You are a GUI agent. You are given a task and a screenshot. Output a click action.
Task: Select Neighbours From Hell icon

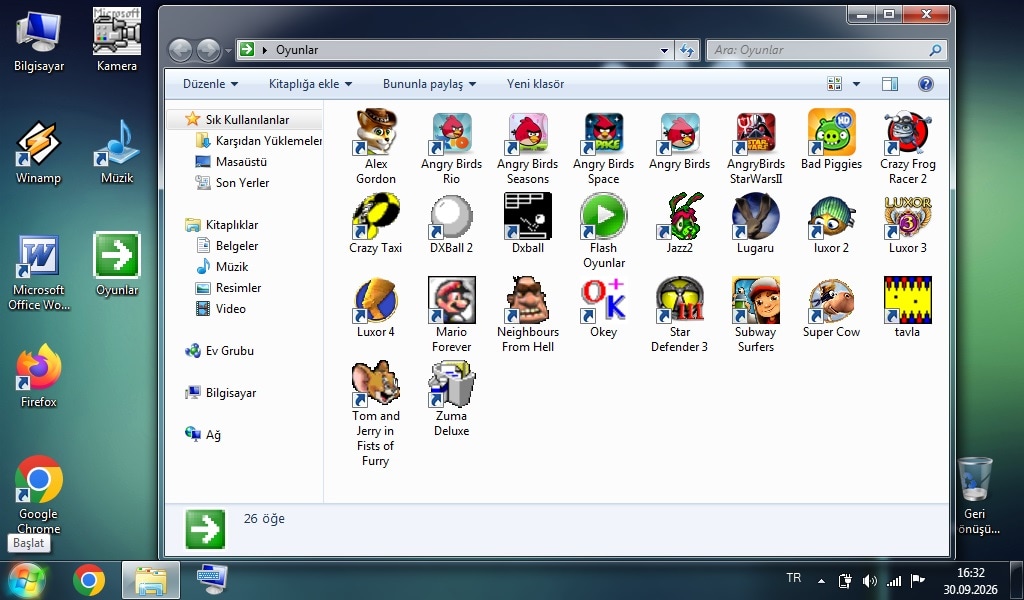528,315
